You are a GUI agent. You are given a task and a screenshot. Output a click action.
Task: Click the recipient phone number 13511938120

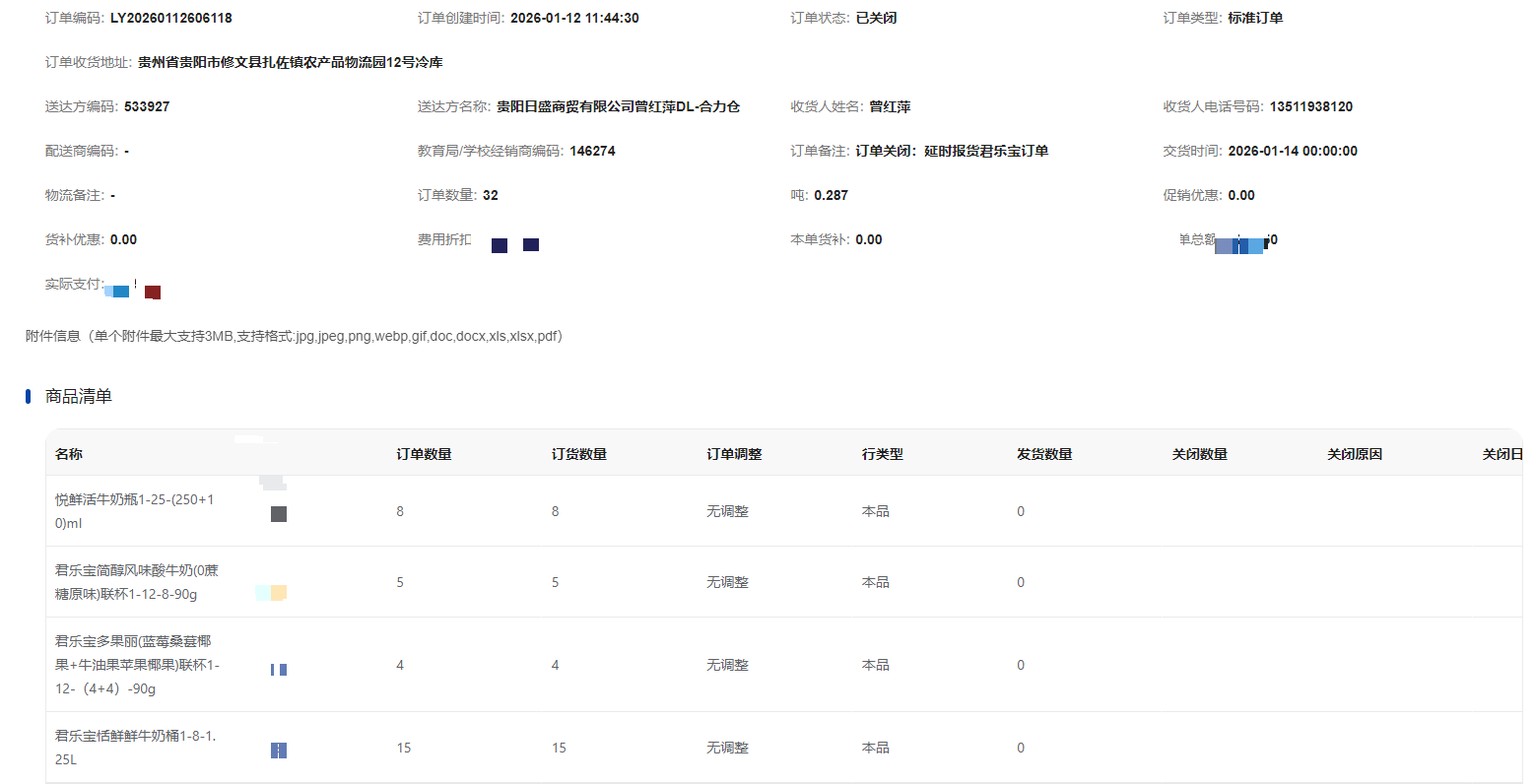(x=1310, y=106)
